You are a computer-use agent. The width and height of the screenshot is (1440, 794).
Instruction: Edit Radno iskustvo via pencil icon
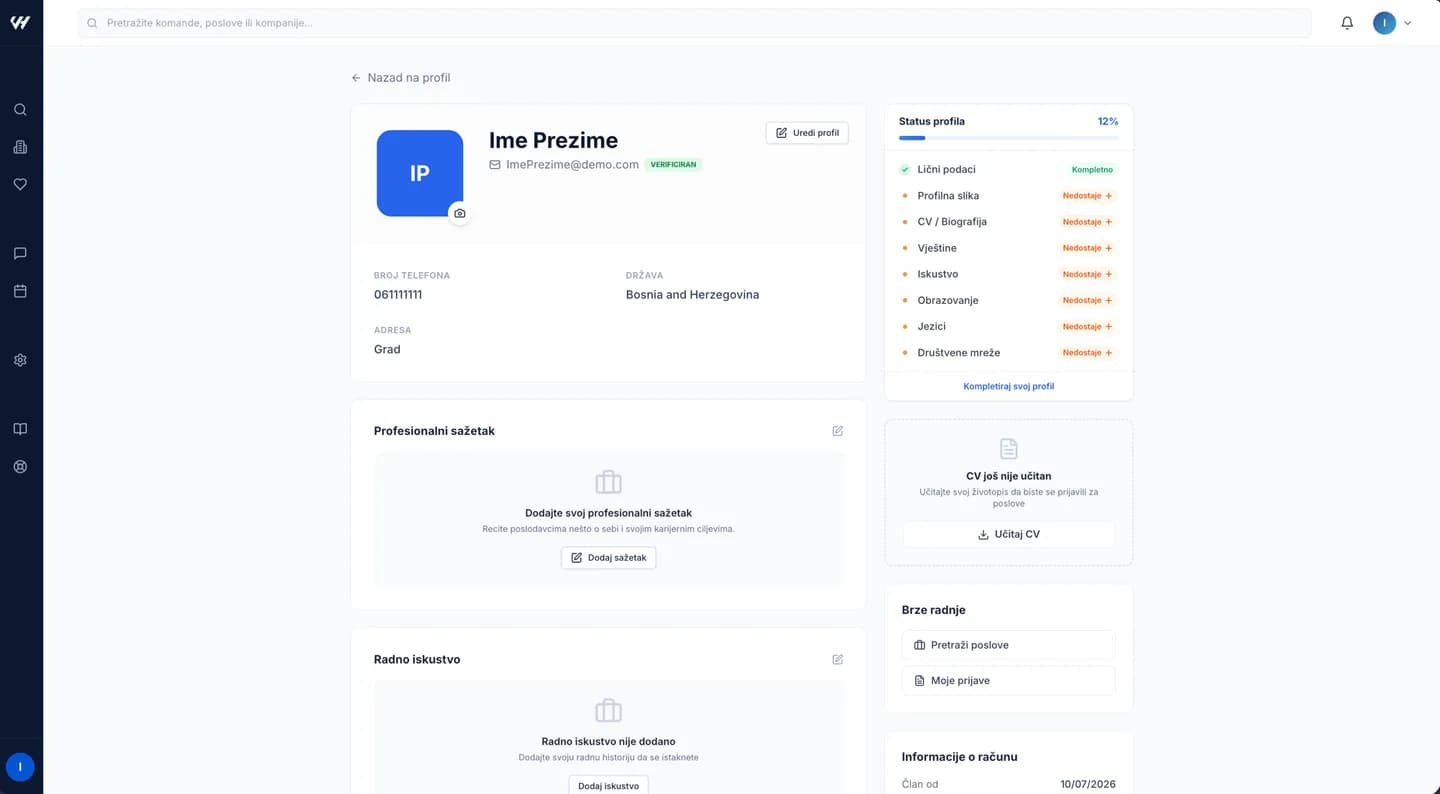pos(838,660)
